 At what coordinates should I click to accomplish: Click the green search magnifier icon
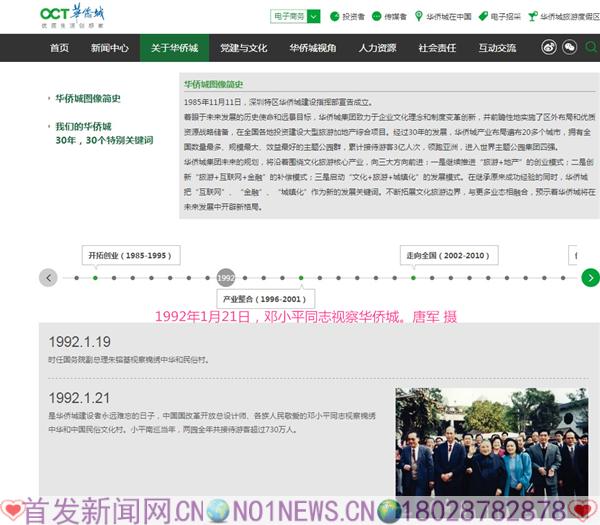[591, 47]
